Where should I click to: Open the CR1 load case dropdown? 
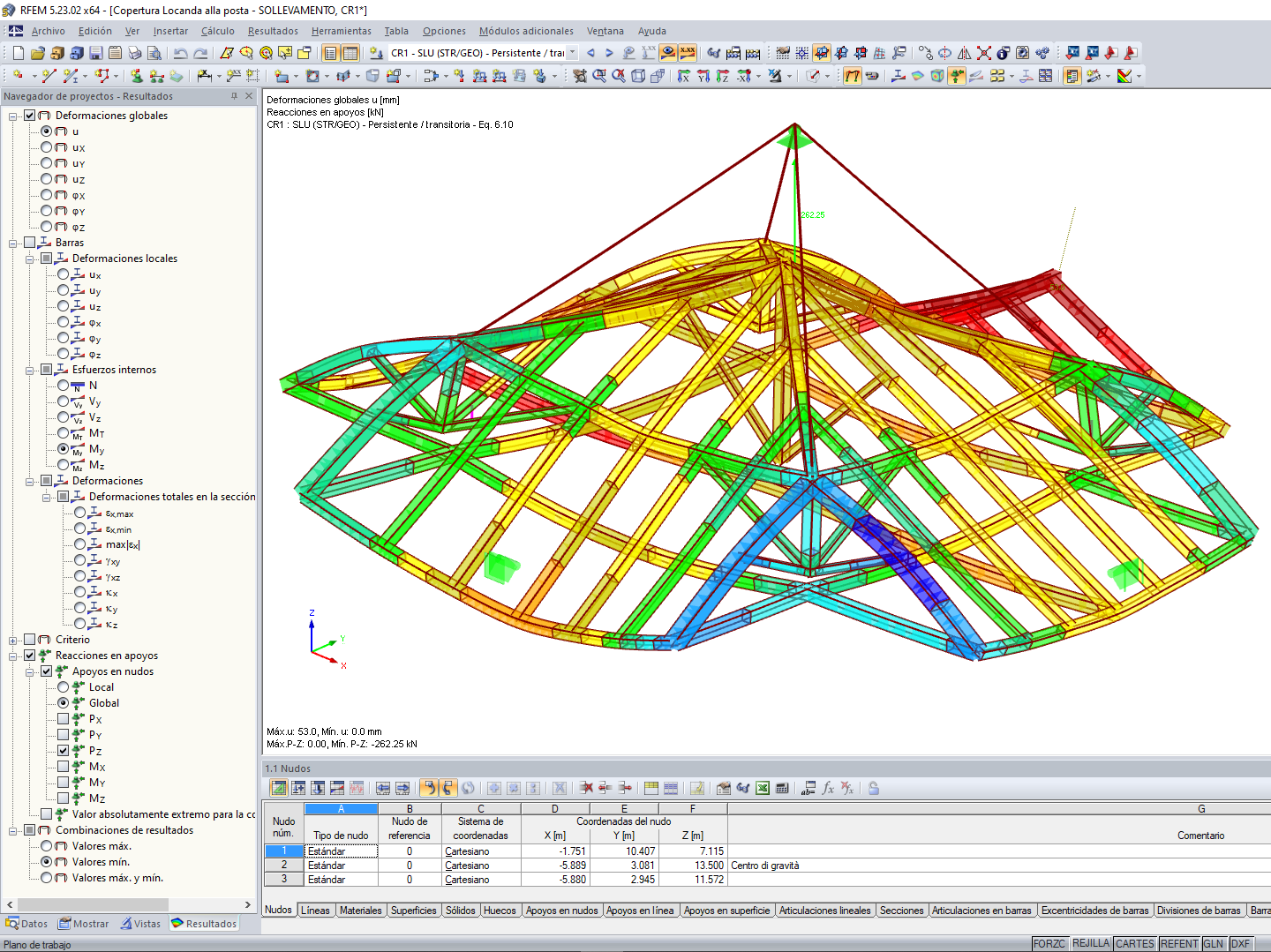pyautogui.click(x=572, y=53)
